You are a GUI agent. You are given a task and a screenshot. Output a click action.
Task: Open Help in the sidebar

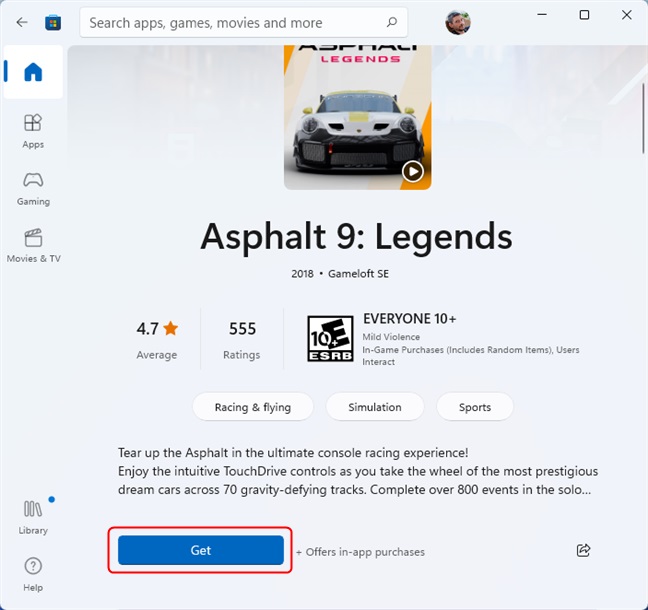33,574
